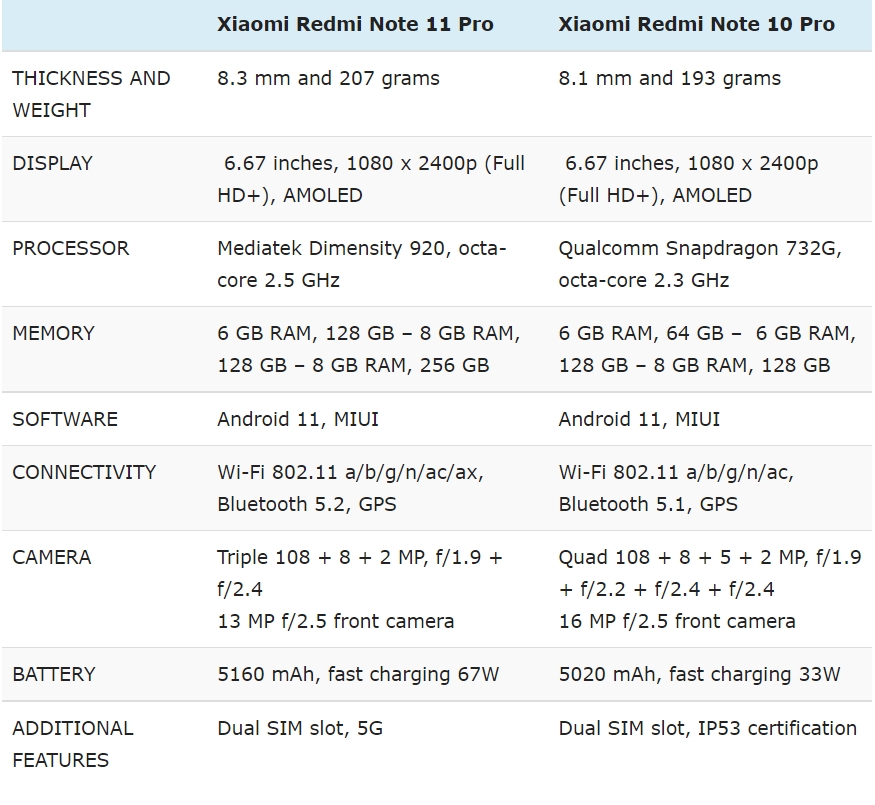Viewport: 875px width, 805px height.
Task: Click the 8.1 mm and 193 grams cell
Action: [x=670, y=78]
